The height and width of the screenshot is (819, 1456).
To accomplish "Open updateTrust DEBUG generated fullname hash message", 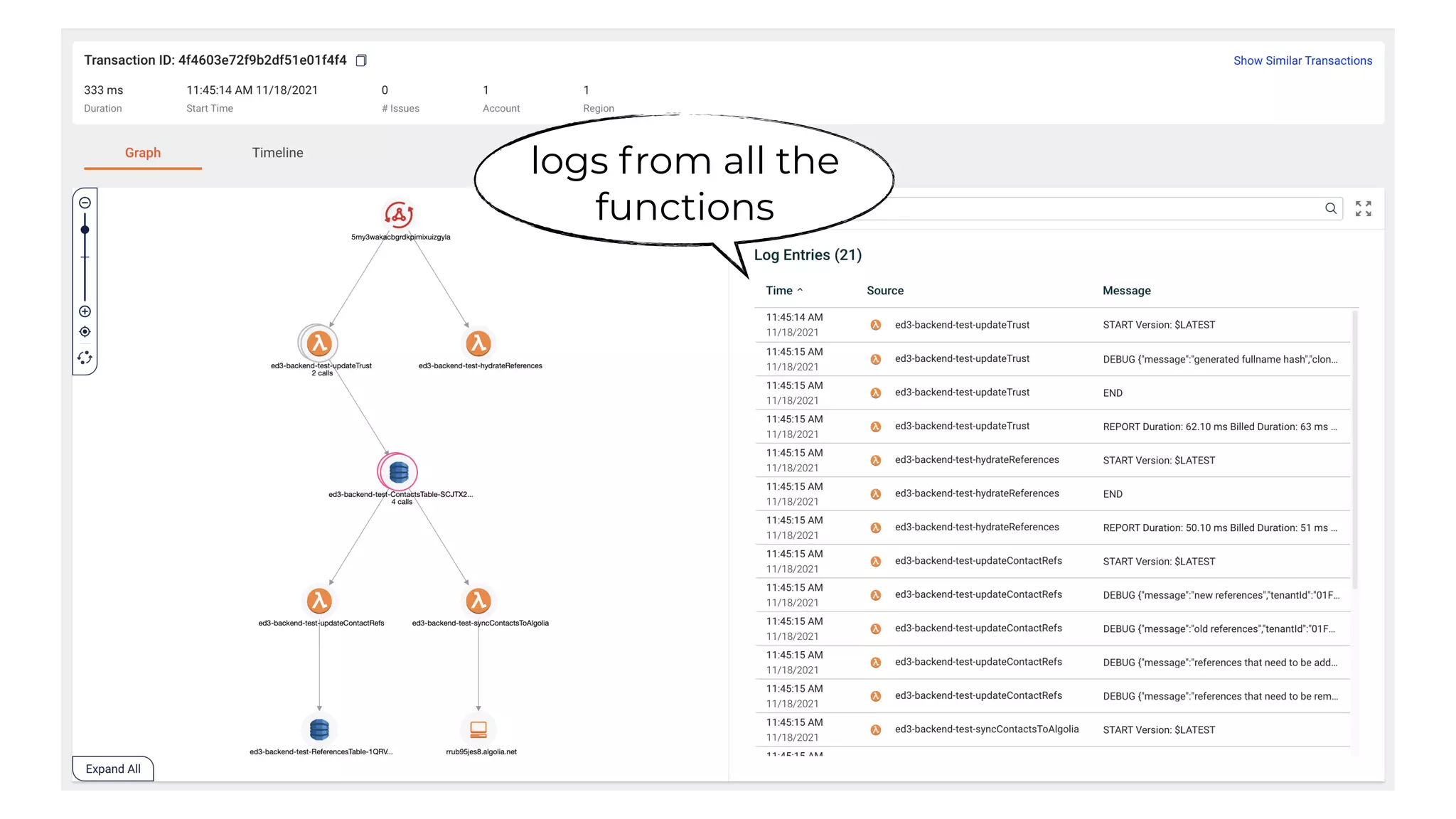I will [1220, 360].
